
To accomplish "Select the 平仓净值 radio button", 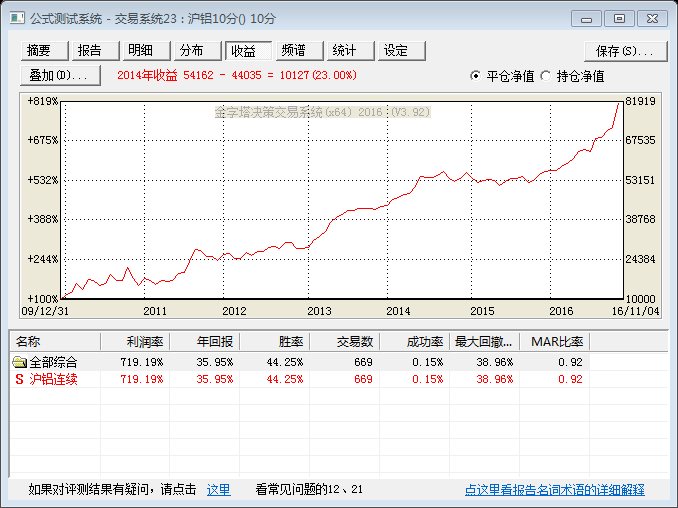I will tap(475, 76).
